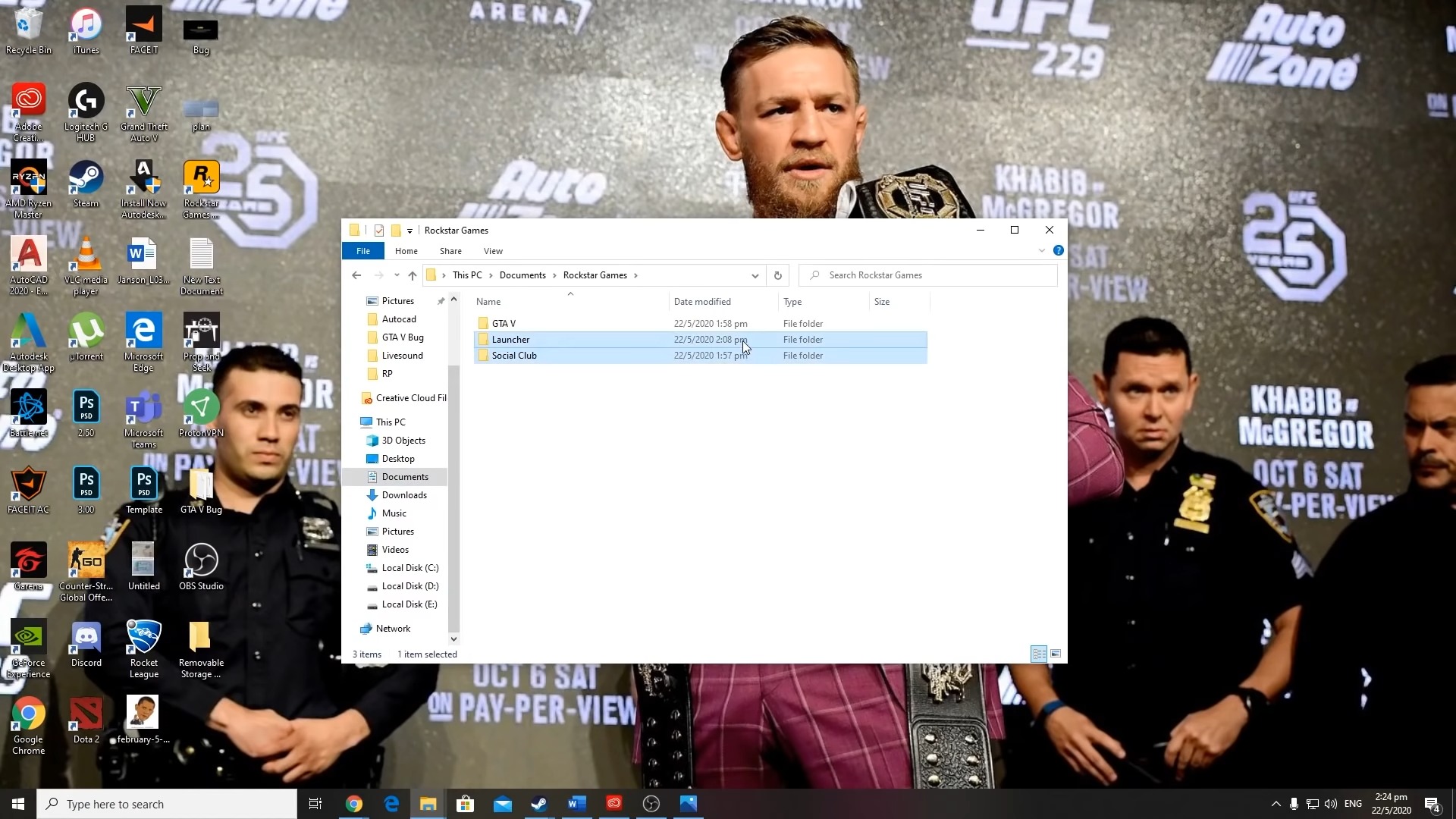
Task: Open the Share ribbon tab
Action: click(450, 251)
